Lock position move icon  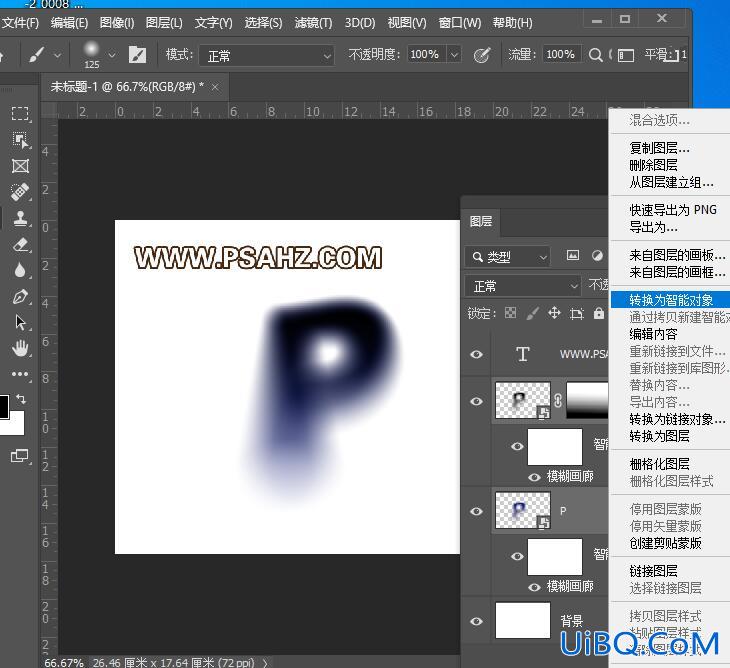click(x=554, y=313)
